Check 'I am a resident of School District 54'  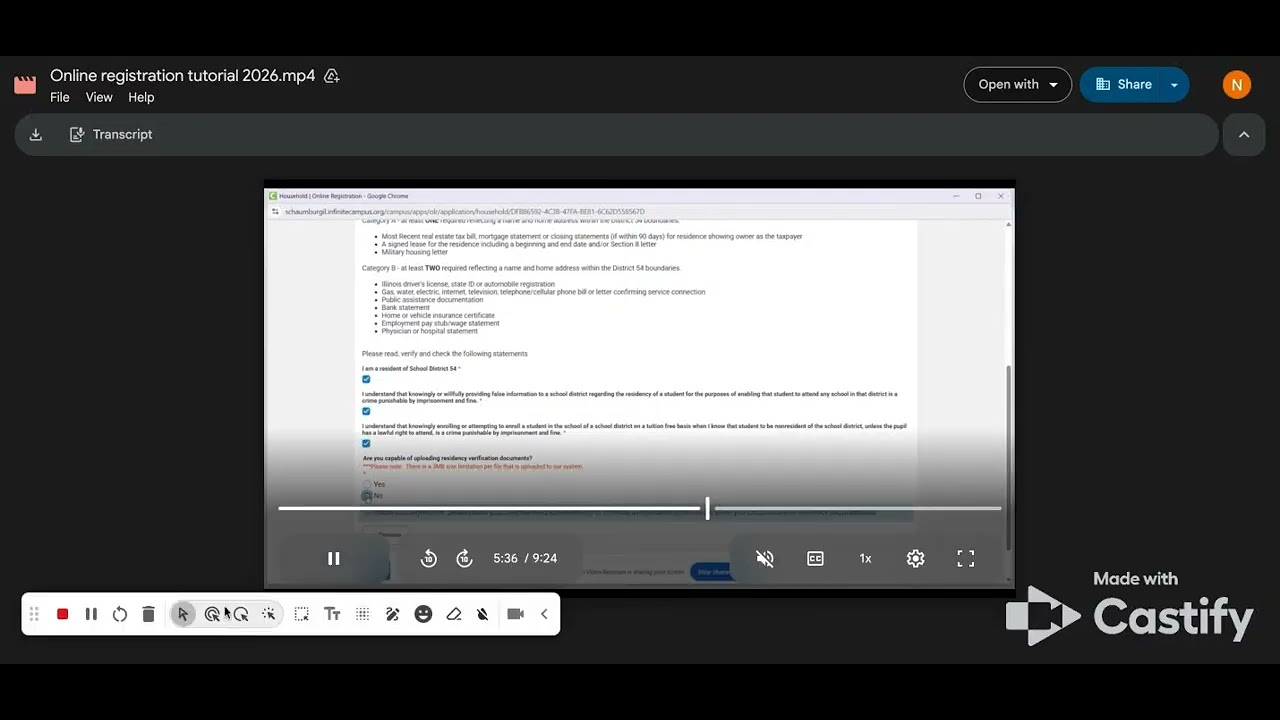(x=366, y=379)
